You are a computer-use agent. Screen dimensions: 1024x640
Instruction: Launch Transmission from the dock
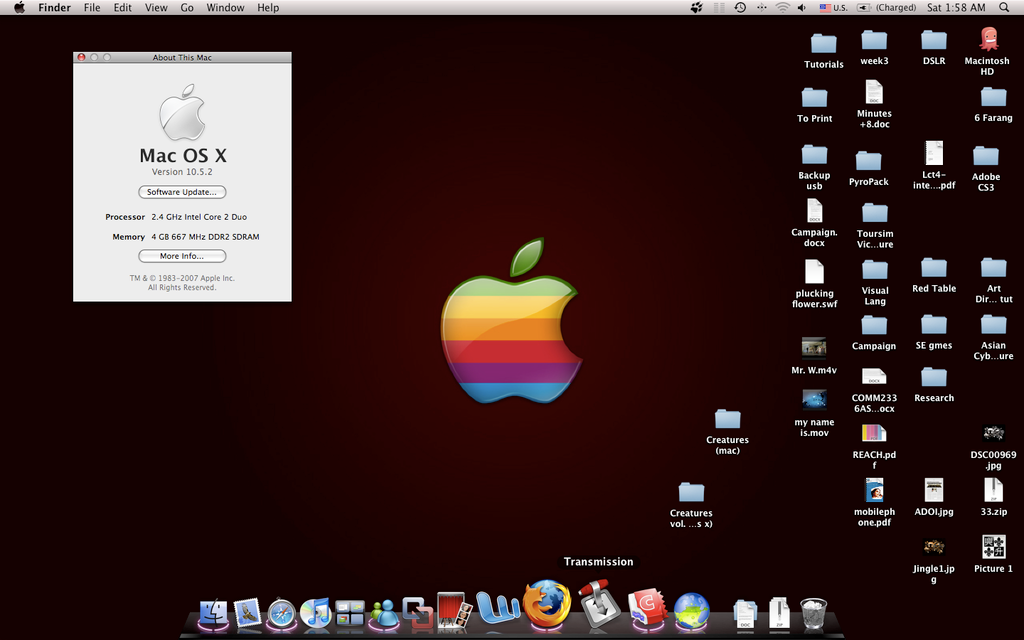tap(598, 604)
